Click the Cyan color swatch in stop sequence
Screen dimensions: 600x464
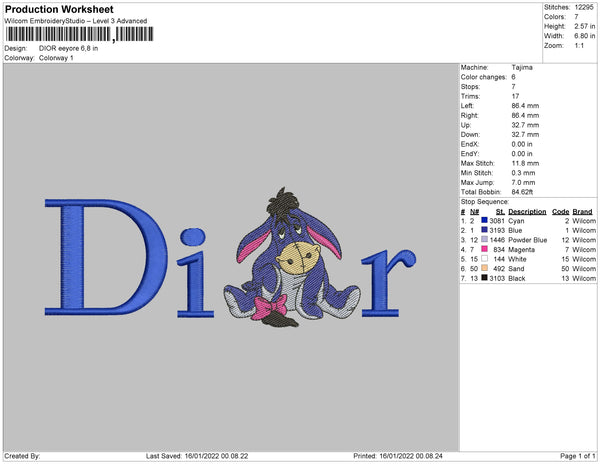click(x=484, y=220)
